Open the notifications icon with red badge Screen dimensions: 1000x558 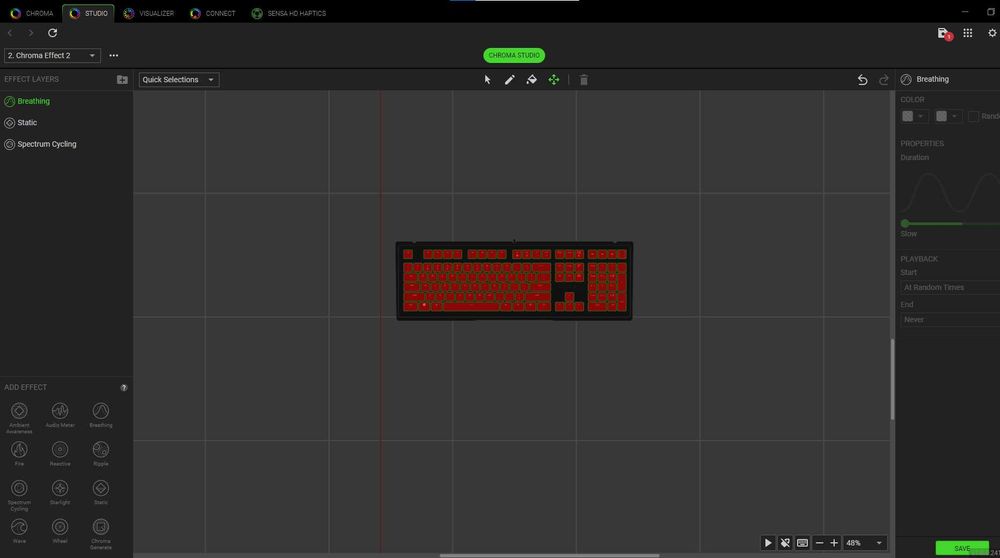(944, 33)
